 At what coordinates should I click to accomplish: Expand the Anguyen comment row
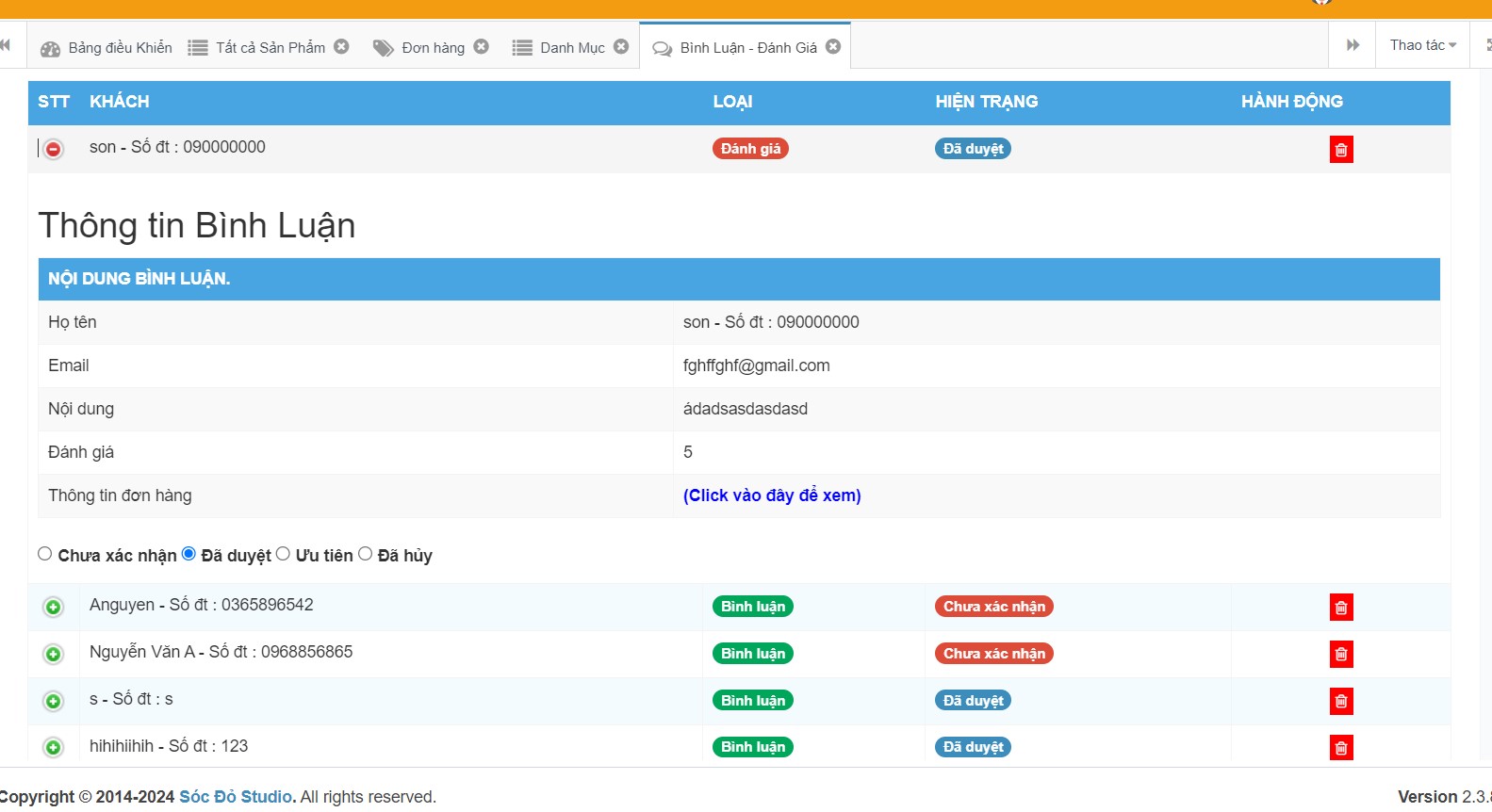(x=54, y=608)
